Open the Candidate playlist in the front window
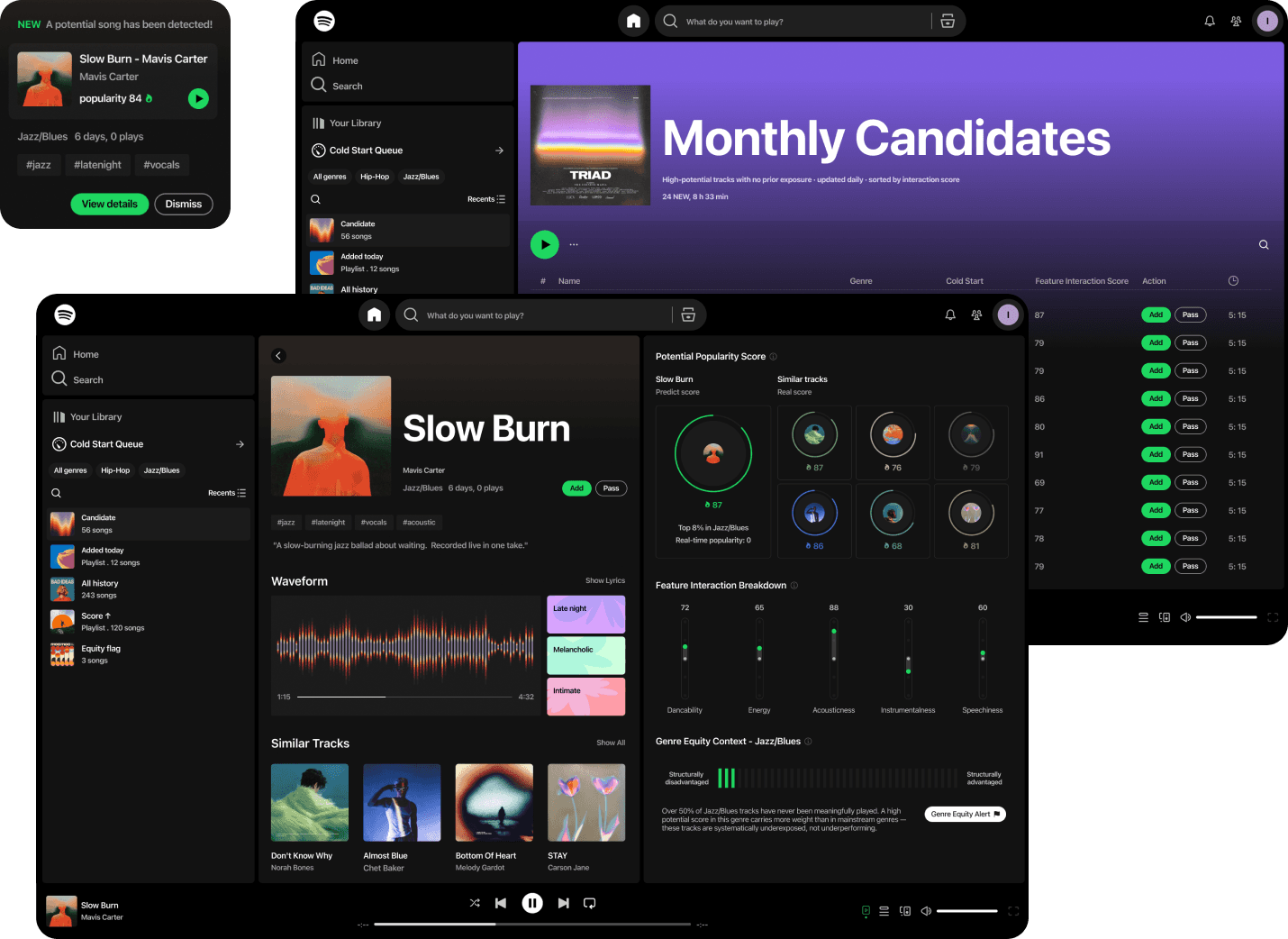This screenshot has width=1288, height=939. (149, 524)
